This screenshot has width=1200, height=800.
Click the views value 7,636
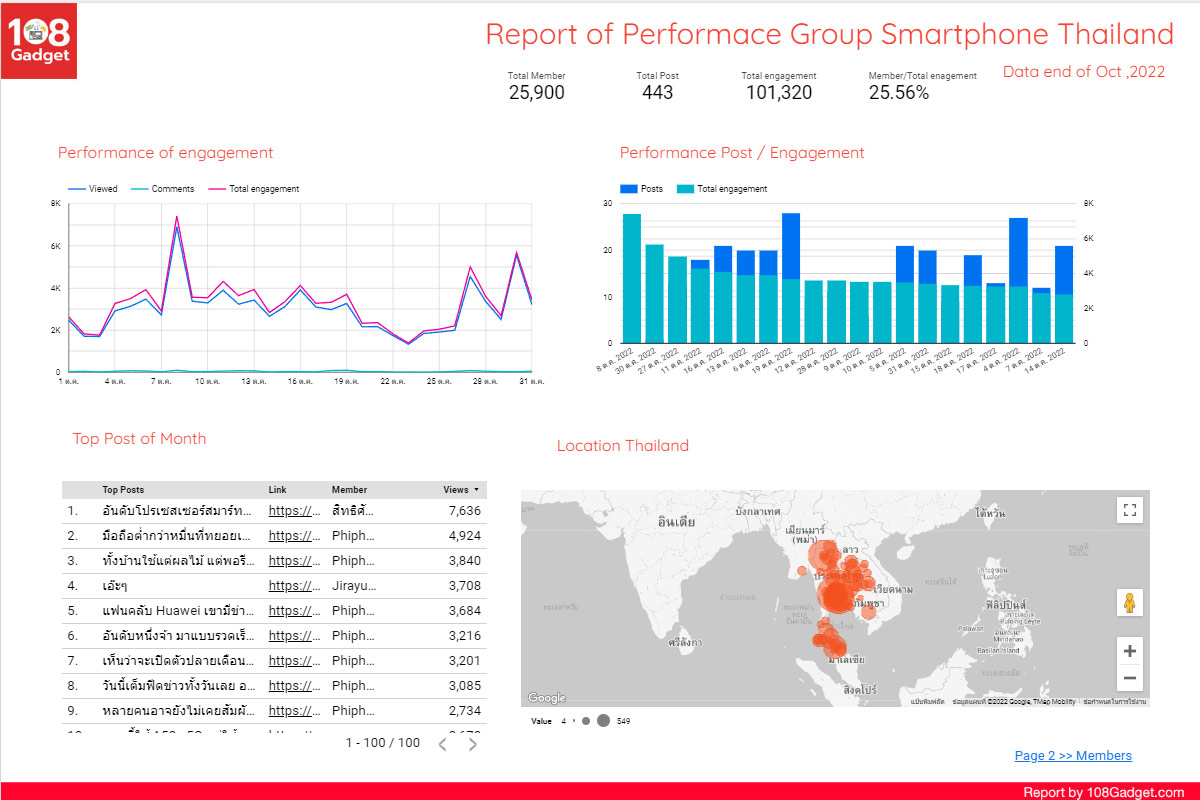tap(465, 510)
